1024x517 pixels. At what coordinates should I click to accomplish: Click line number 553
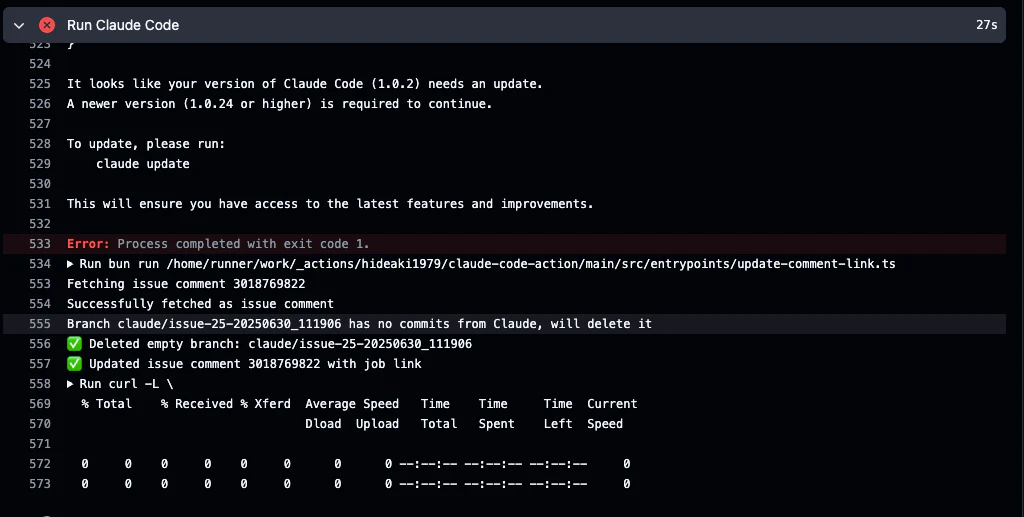[40, 284]
